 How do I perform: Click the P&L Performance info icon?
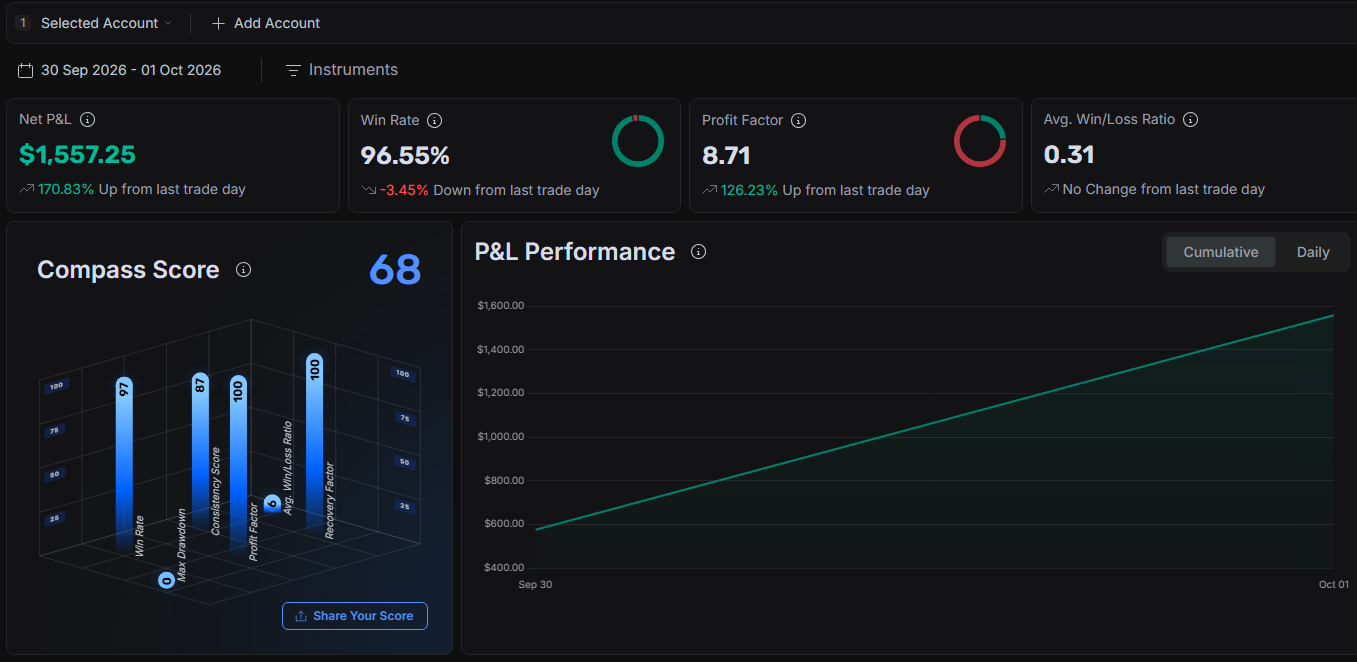[x=699, y=252]
